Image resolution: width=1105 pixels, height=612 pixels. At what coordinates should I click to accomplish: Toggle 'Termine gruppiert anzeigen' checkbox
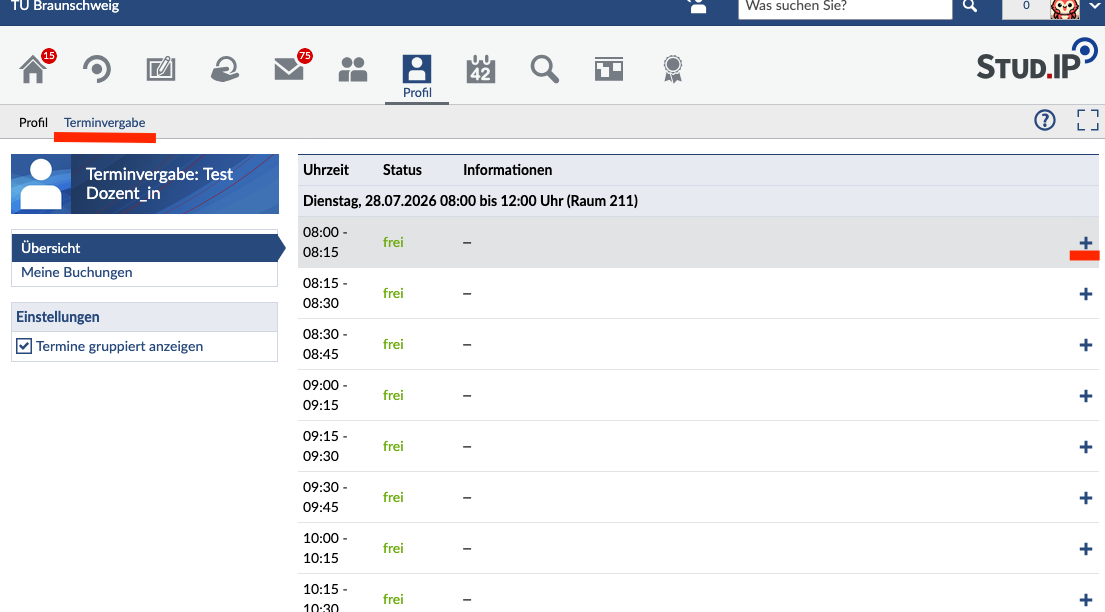24,346
